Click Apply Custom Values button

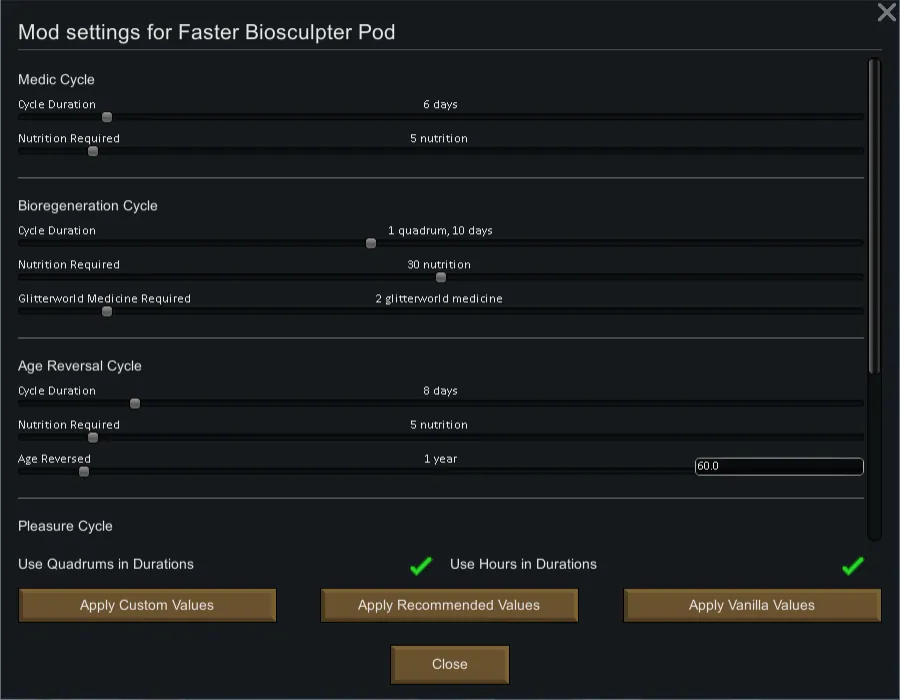(147, 605)
